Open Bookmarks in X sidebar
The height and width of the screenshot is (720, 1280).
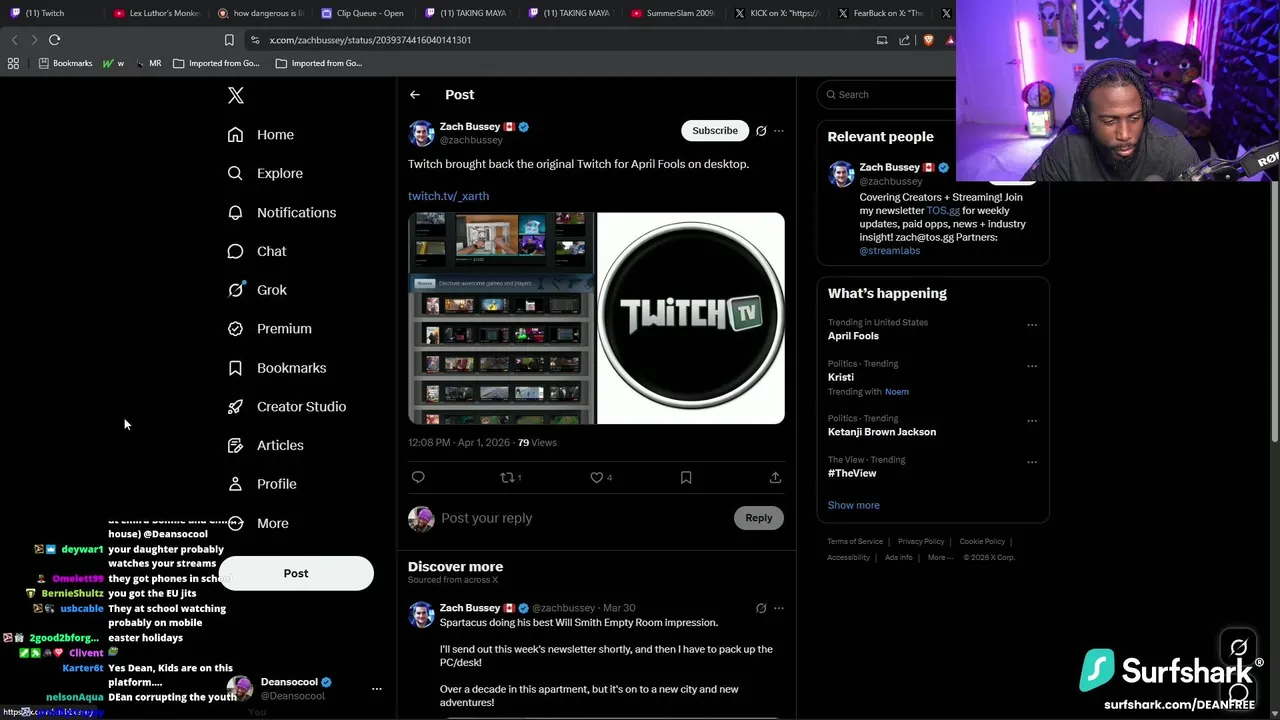[276, 368]
